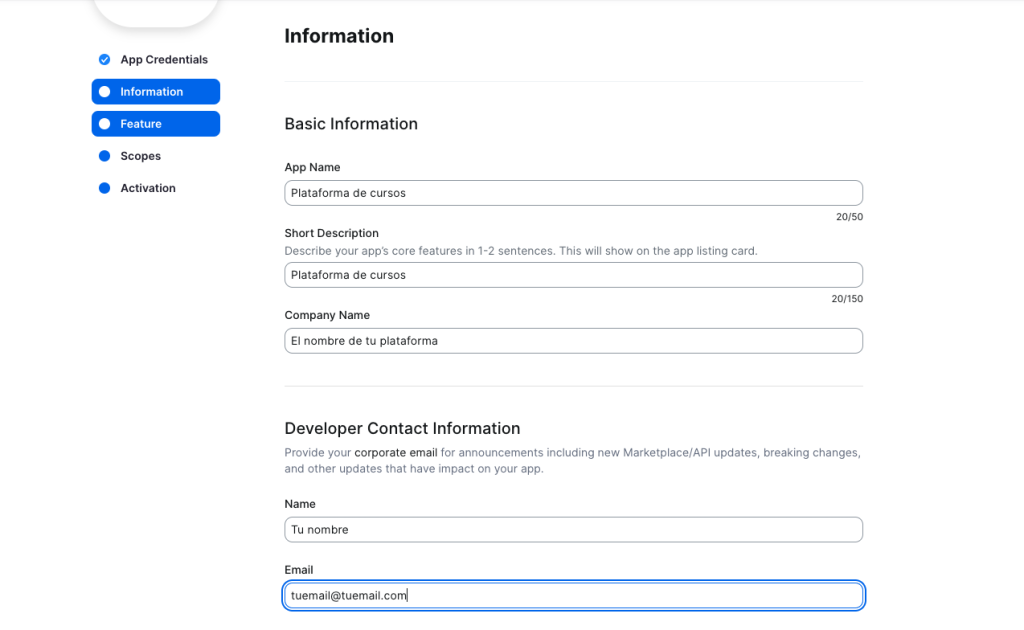Image resolution: width=1024 pixels, height=630 pixels.
Task: Navigate to the Activation step label
Action: [x=148, y=188]
